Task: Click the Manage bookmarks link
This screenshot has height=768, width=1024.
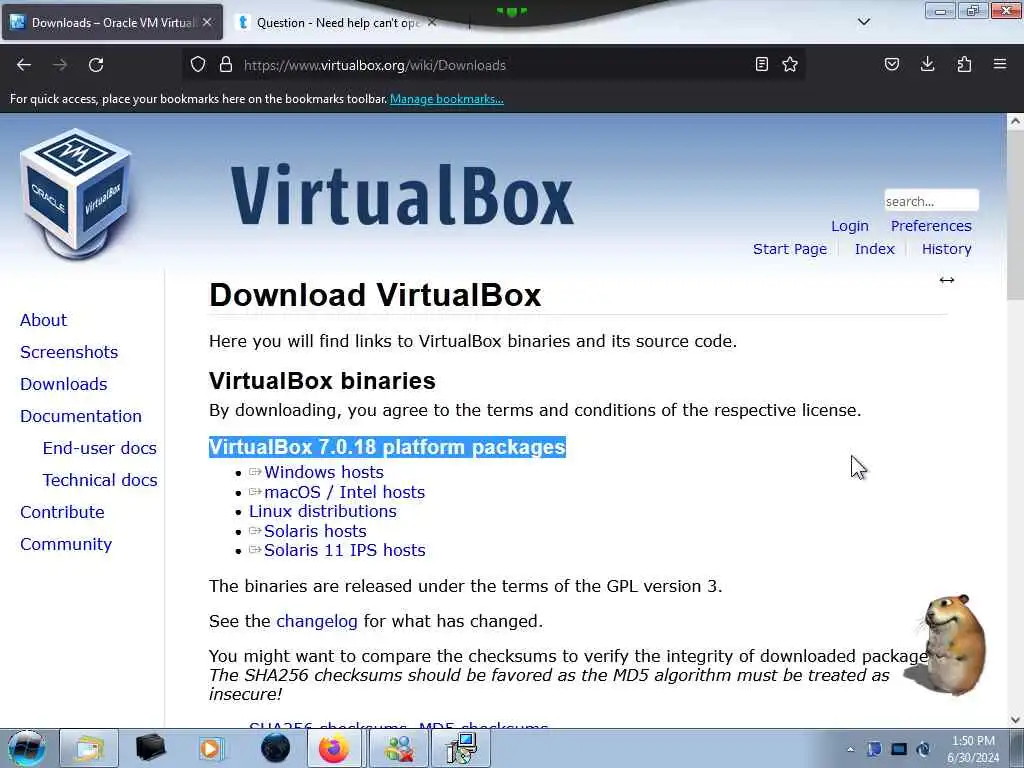Action: (447, 99)
